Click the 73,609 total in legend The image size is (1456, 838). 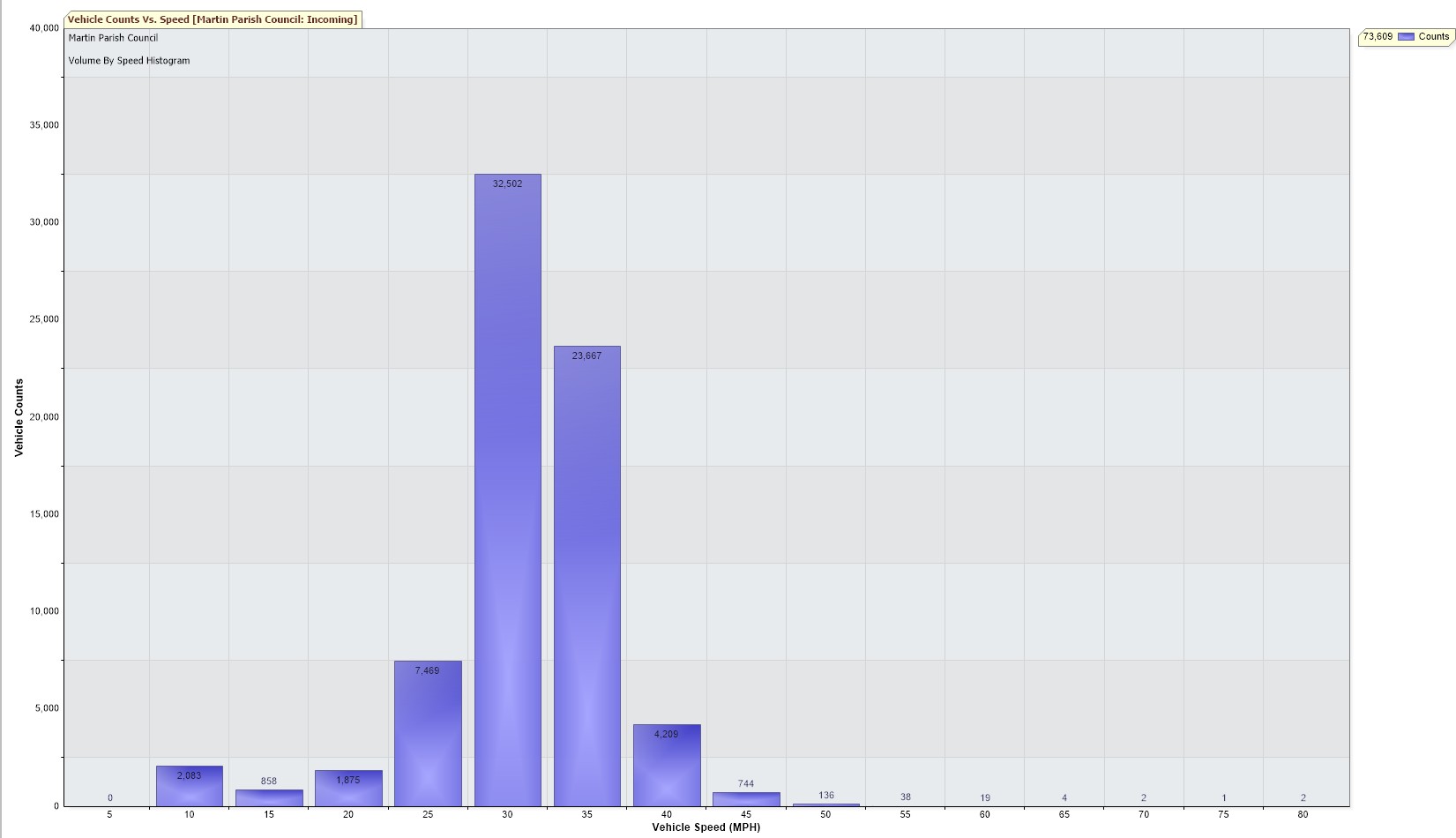pos(1377,37)
